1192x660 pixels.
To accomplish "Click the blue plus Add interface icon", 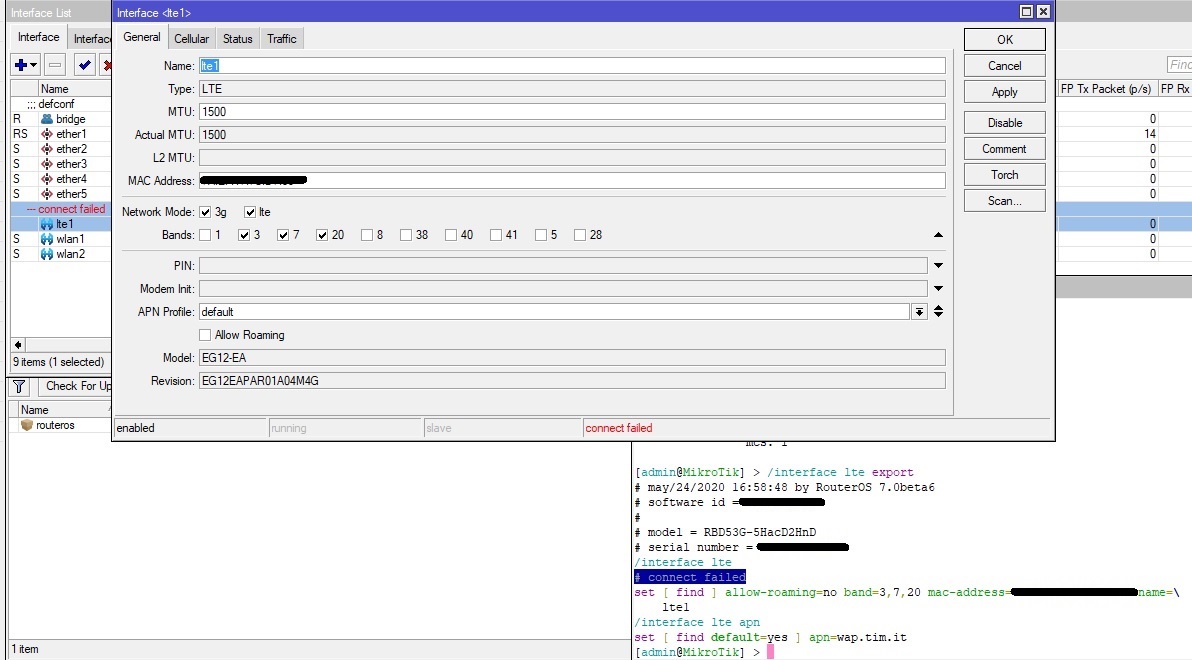I will 21,65.
